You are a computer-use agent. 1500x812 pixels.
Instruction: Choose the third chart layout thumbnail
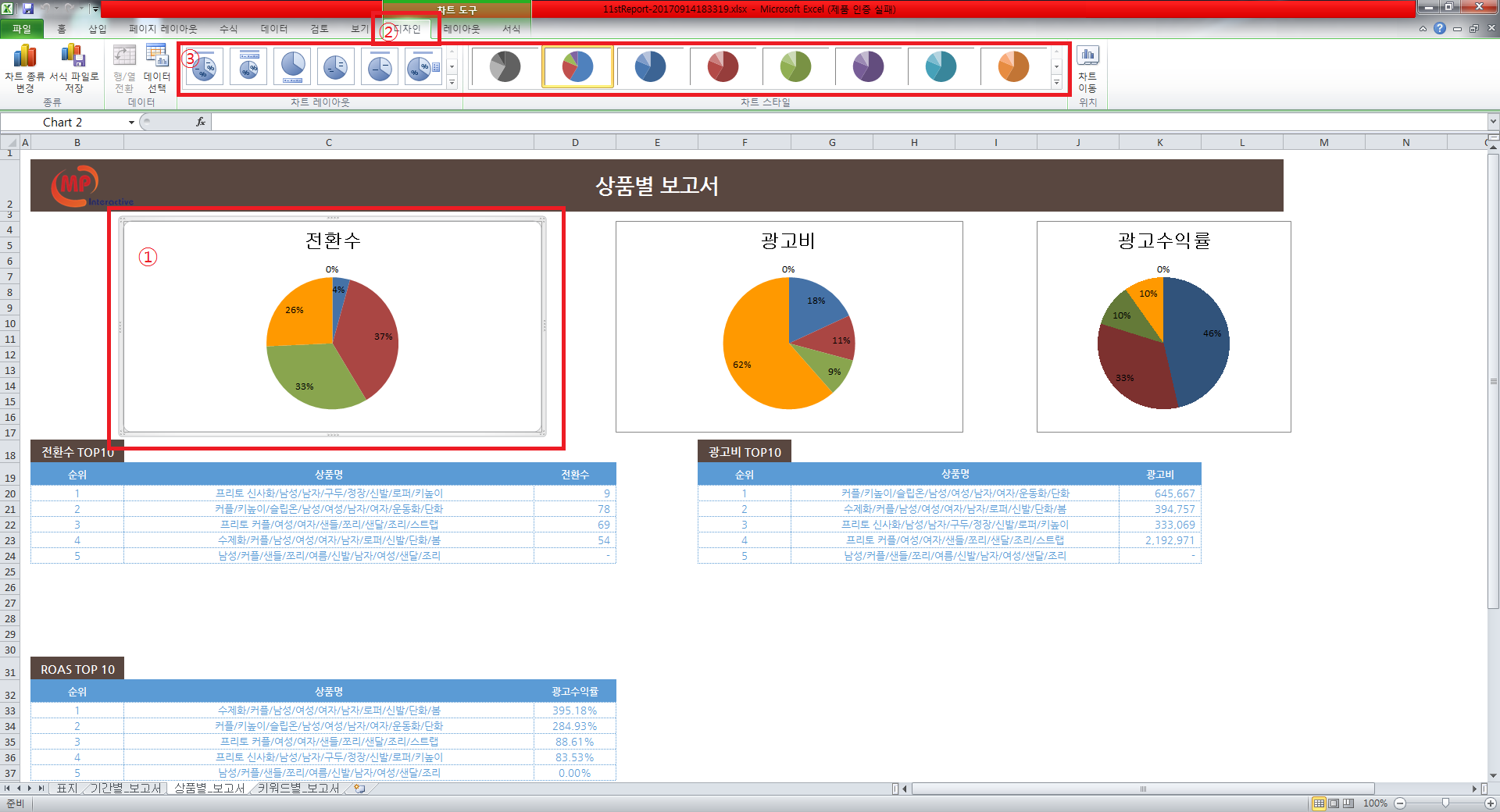tap(292, 66)
